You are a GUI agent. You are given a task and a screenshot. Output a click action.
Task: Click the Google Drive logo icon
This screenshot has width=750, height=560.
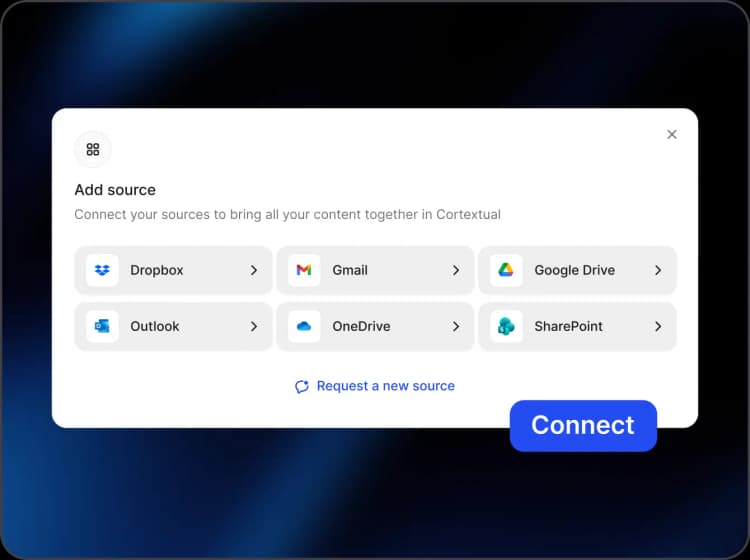click(x=506, y=270)
